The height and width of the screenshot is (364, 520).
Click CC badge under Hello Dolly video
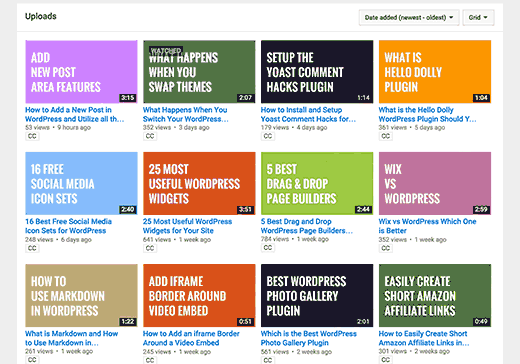coord(386,136)
